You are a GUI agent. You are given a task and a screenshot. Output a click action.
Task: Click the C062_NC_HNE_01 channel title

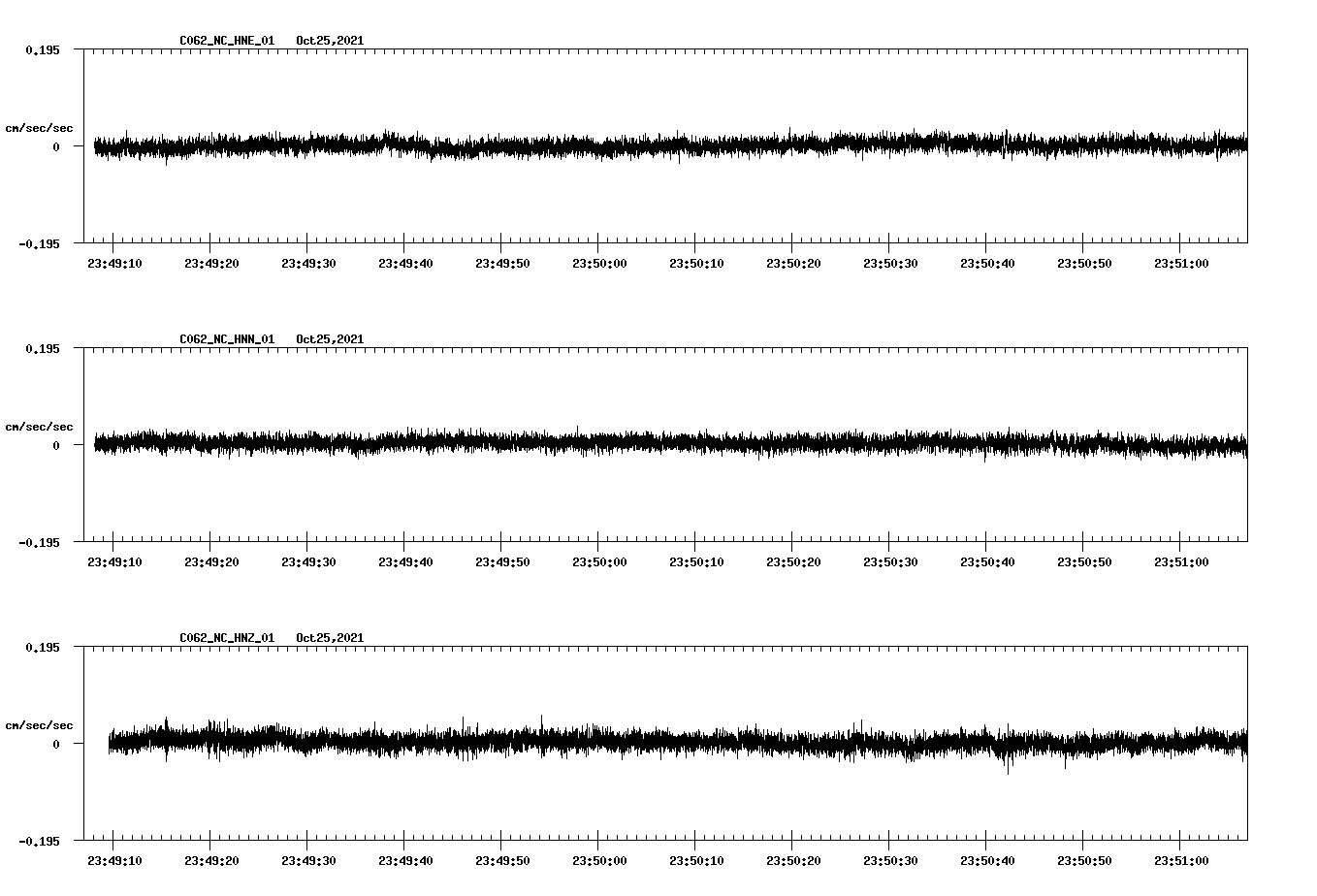pos(227,41)
